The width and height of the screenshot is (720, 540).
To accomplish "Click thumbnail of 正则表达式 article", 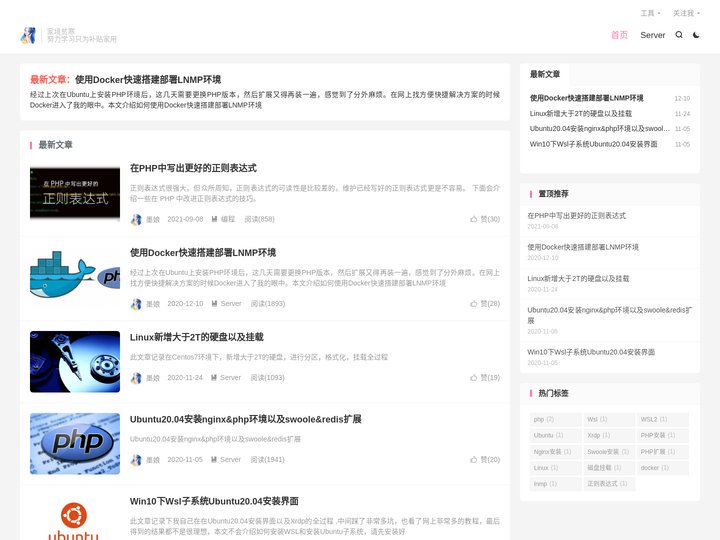I will 75,193.
